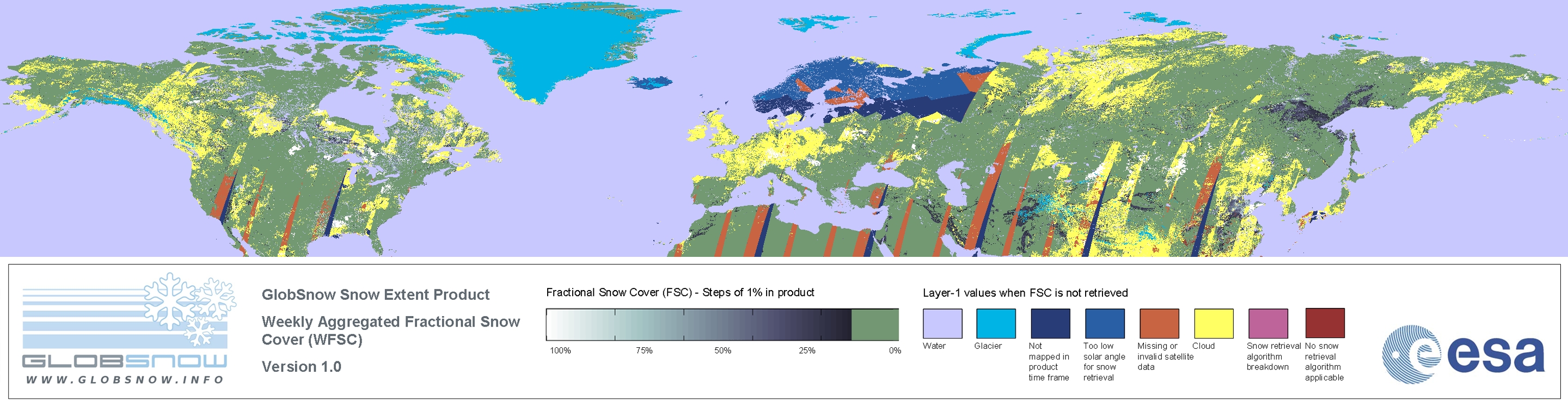This screenshot has width=1568, height=406.
Task: Select the 'No snow retrieval algorithm applicable' swatch
Action: [1325, 323]
